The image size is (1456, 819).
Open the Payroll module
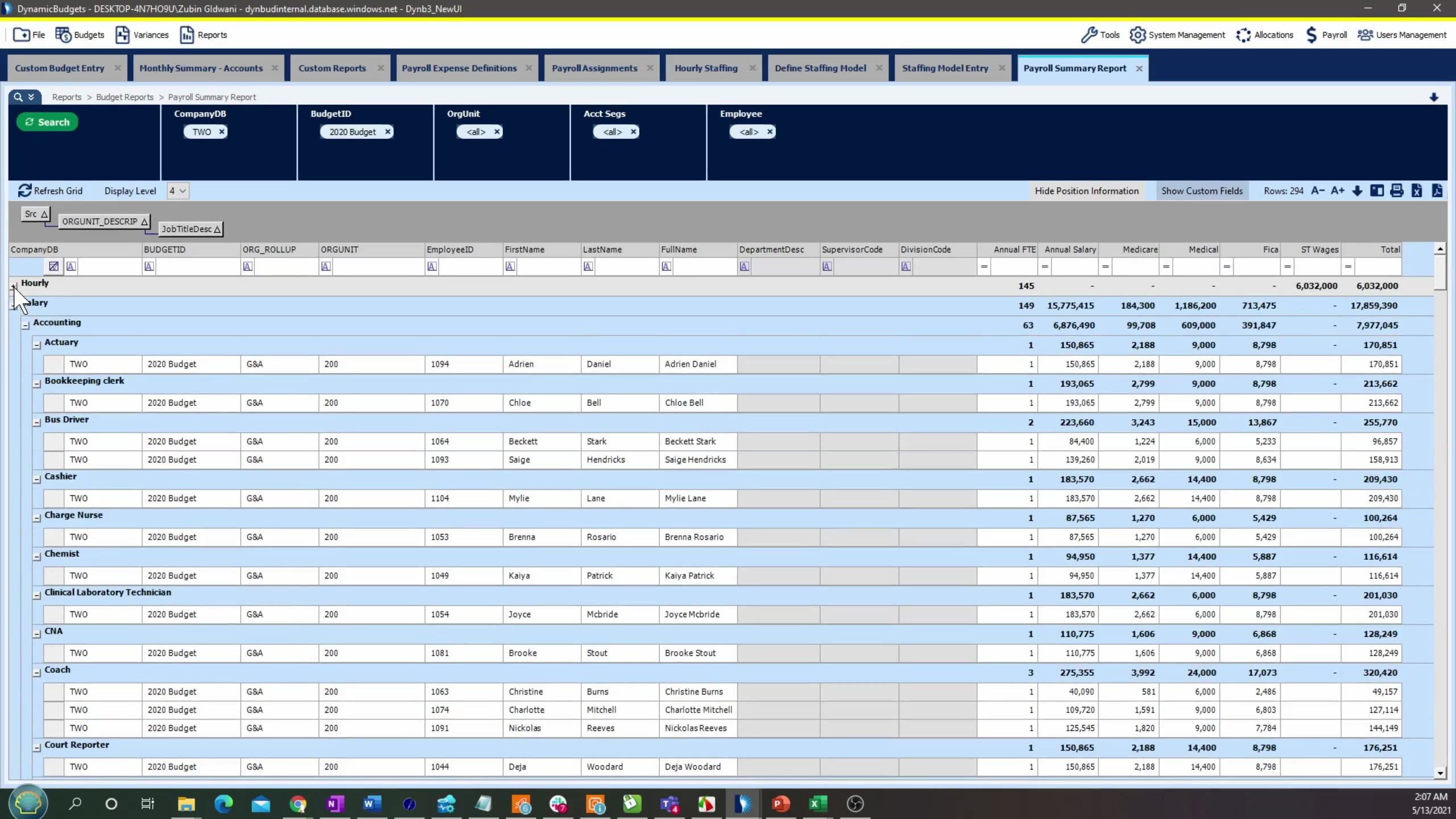pyautogui.click(x=1333, y=35)
